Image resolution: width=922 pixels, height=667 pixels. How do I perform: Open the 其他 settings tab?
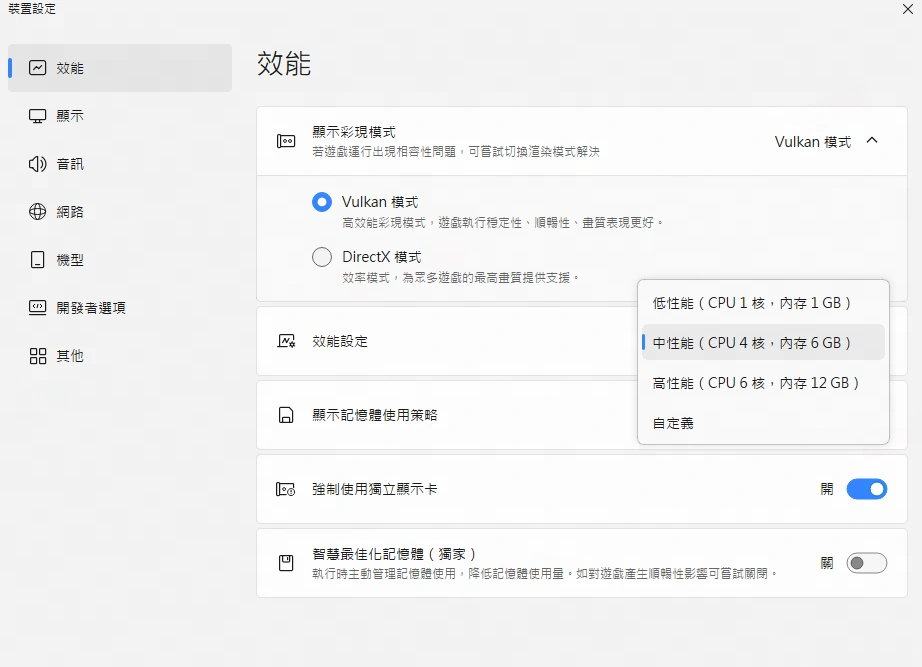pos(120,356)
